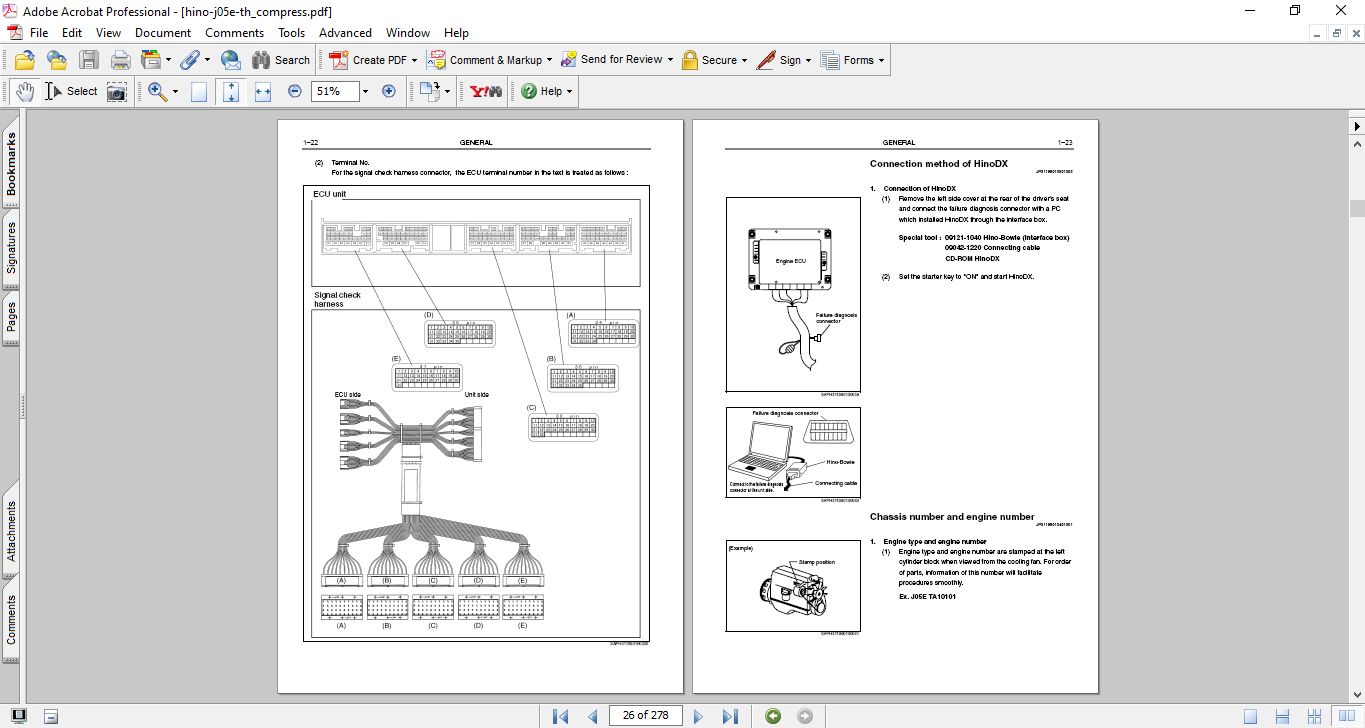The height and width of the screenshot is (728, 1365).
Task: Click the Open file folder icon
Action: coord(24,60)
